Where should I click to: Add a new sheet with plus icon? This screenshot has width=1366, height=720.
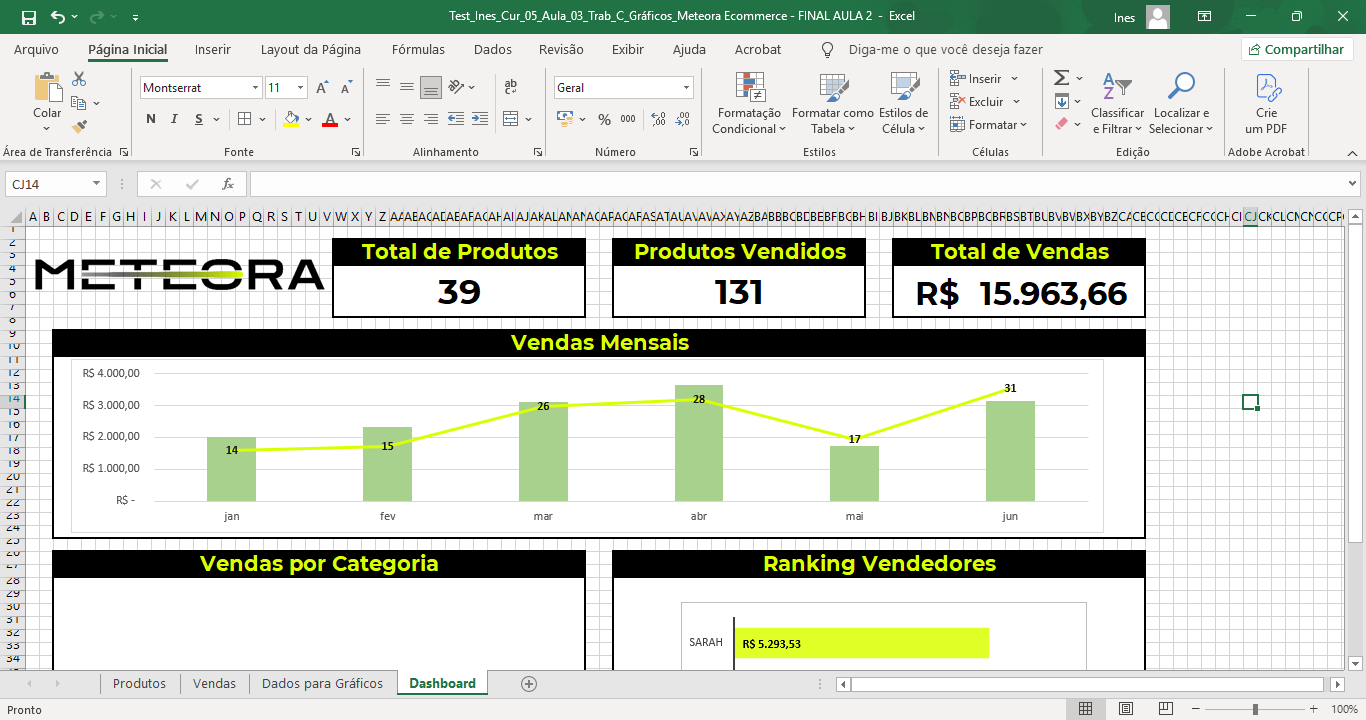point(529,684)
